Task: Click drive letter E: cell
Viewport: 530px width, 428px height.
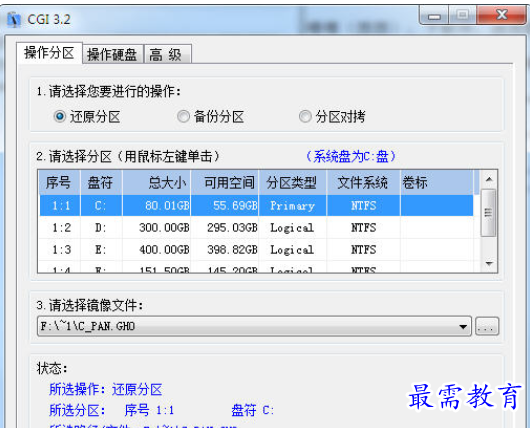Action: tap(100, 249)
